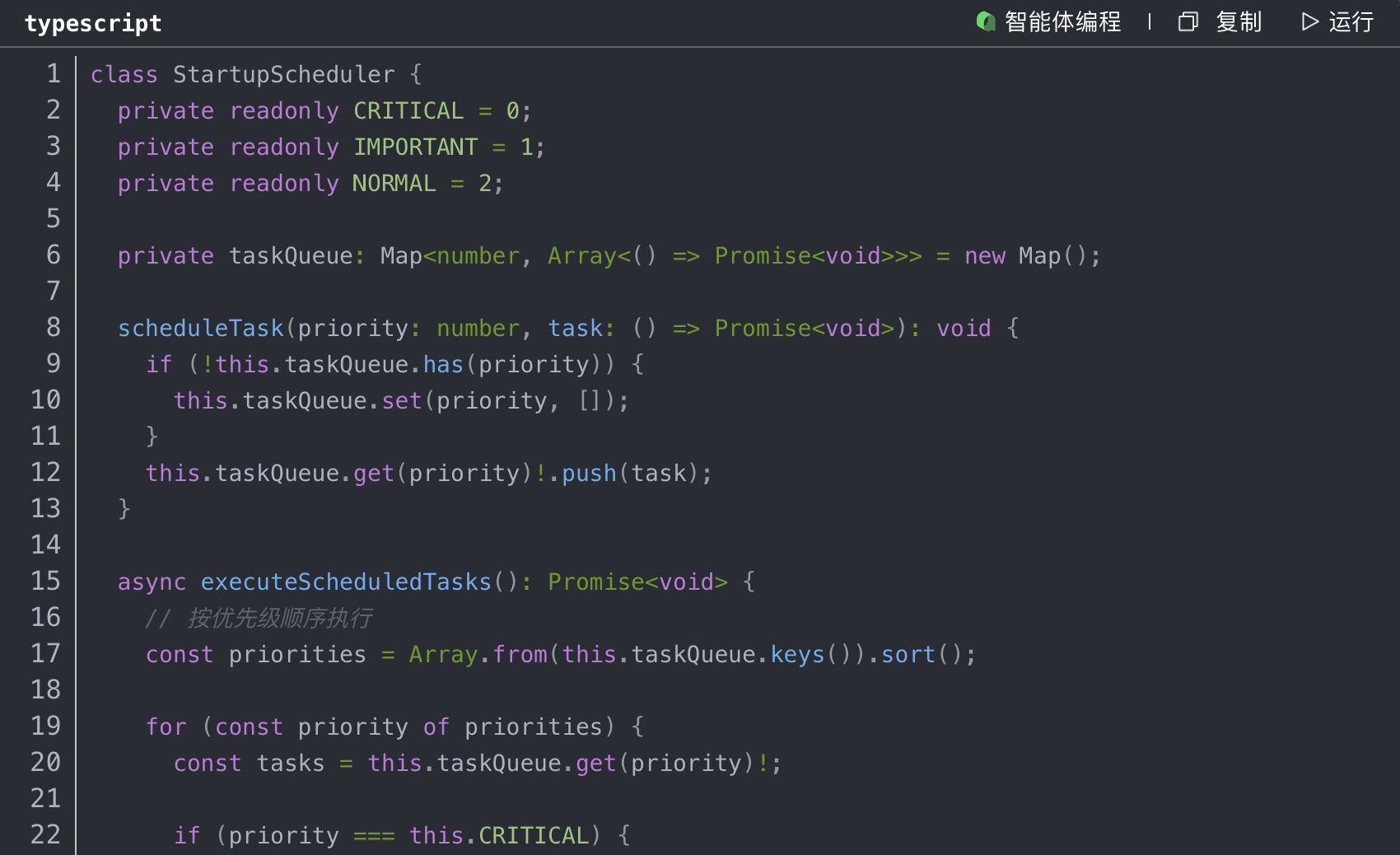This screenshot has height=855, width=1400.
Task: Click the copy icon beside 复制
Action: pos(1188,21)
